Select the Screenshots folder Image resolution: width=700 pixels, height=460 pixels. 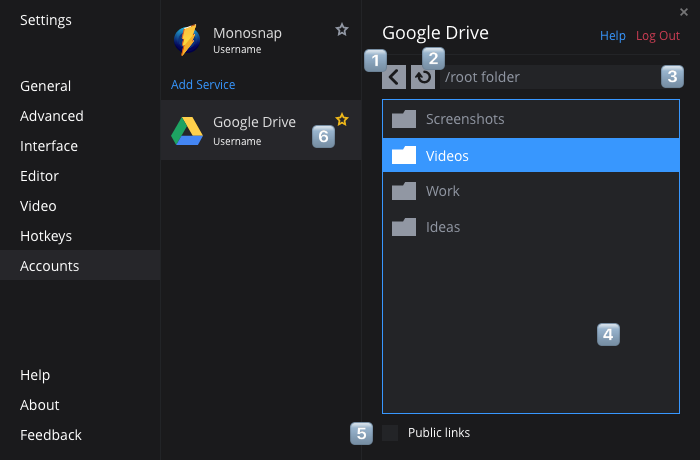464,119
